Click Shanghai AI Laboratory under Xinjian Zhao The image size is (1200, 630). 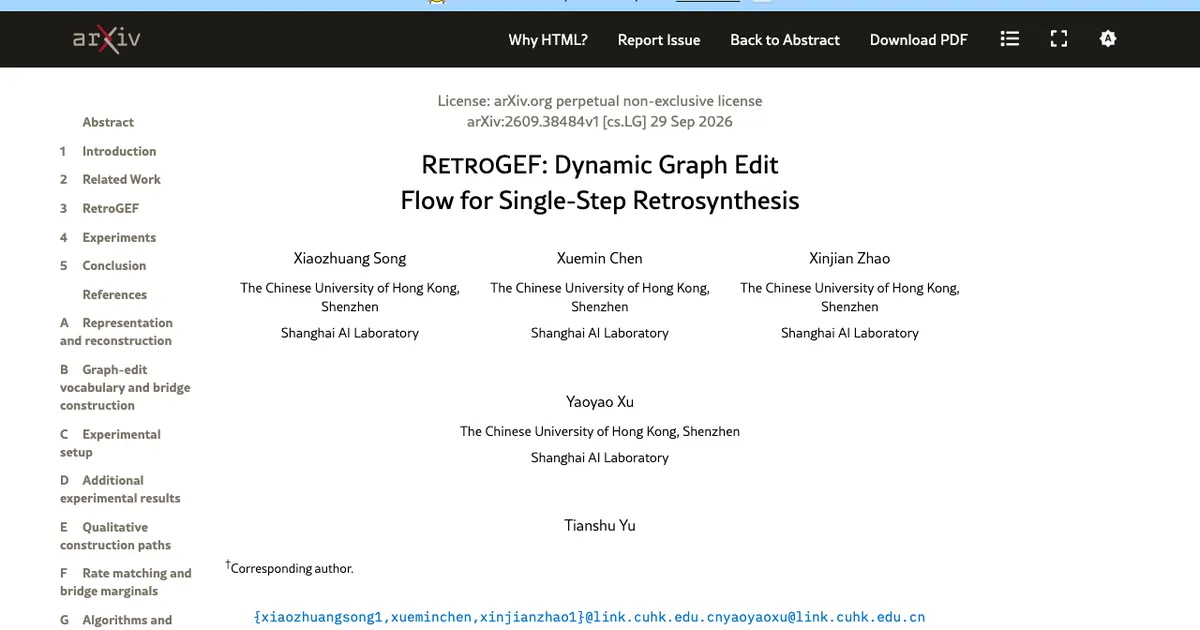pyautogui.click(x=850, y=333)
